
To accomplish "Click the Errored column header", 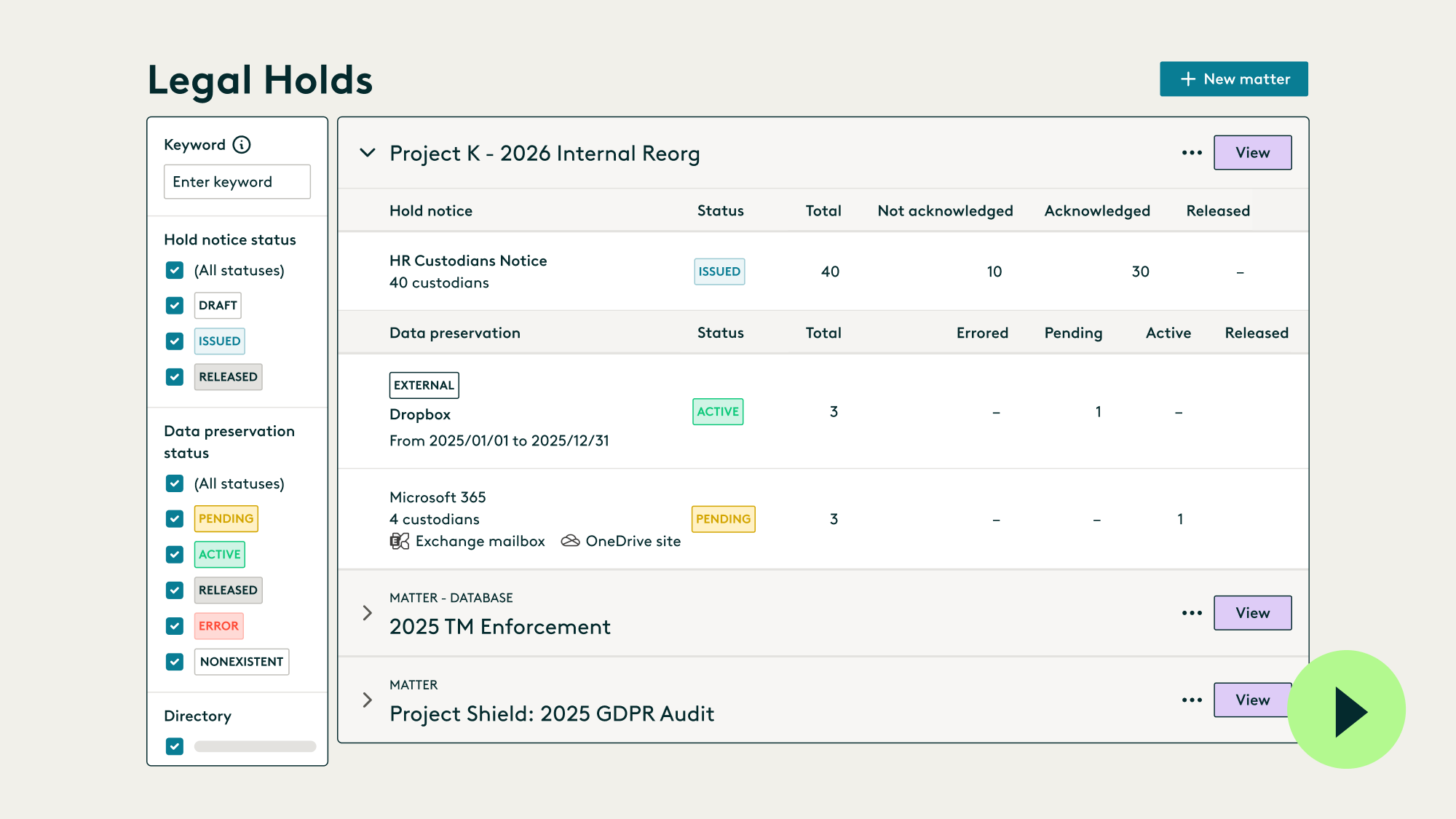I will coord(982,333).
